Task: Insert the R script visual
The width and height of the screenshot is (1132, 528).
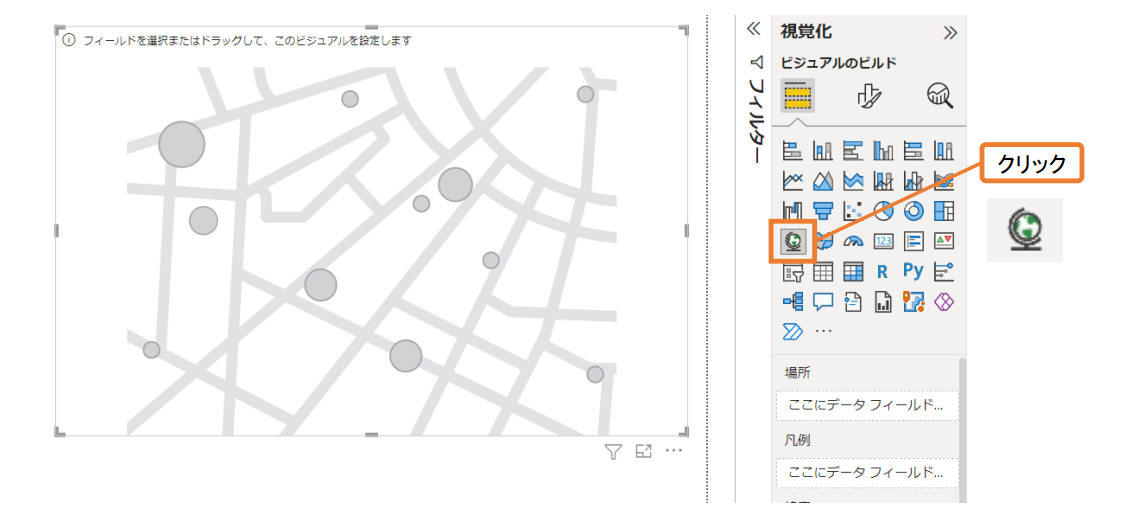Action: [x=883, y=271]
